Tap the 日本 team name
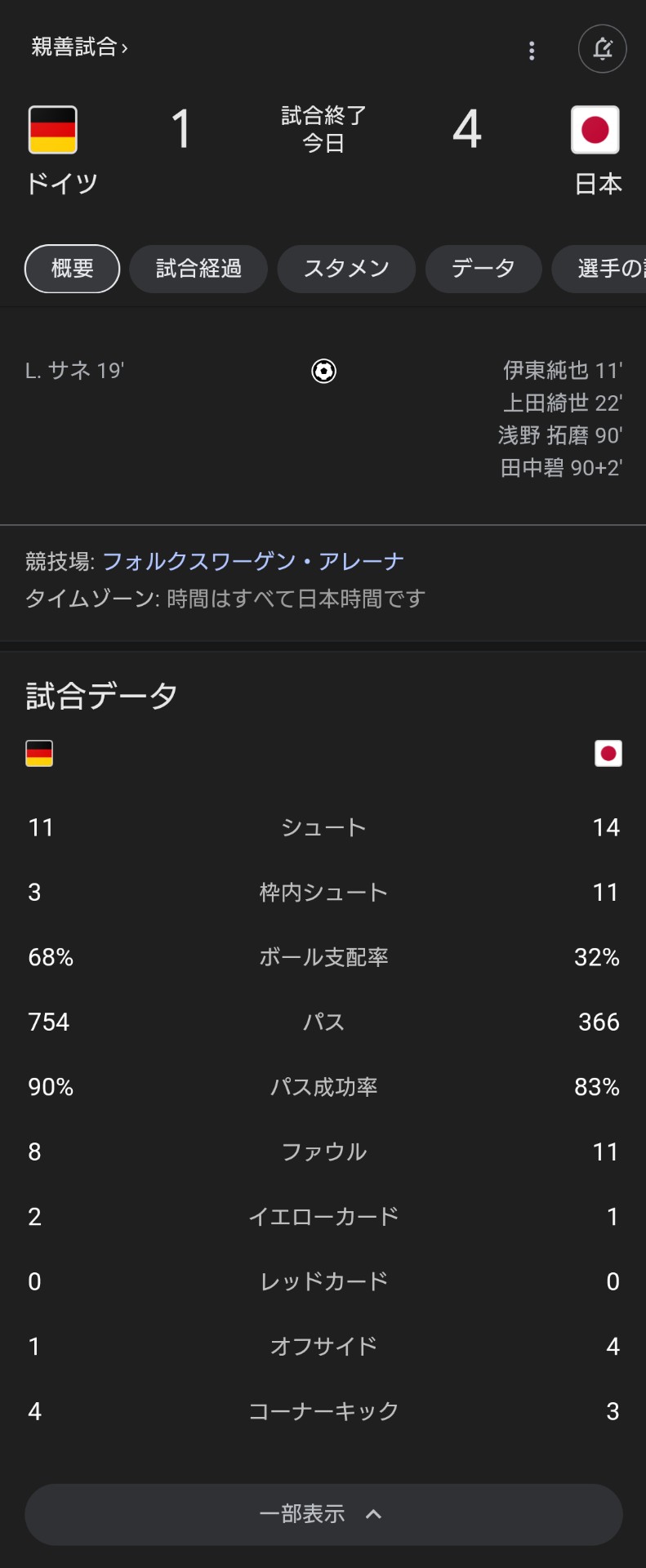Viewport: 646px width, 1568px height. (x=599, y=184)
